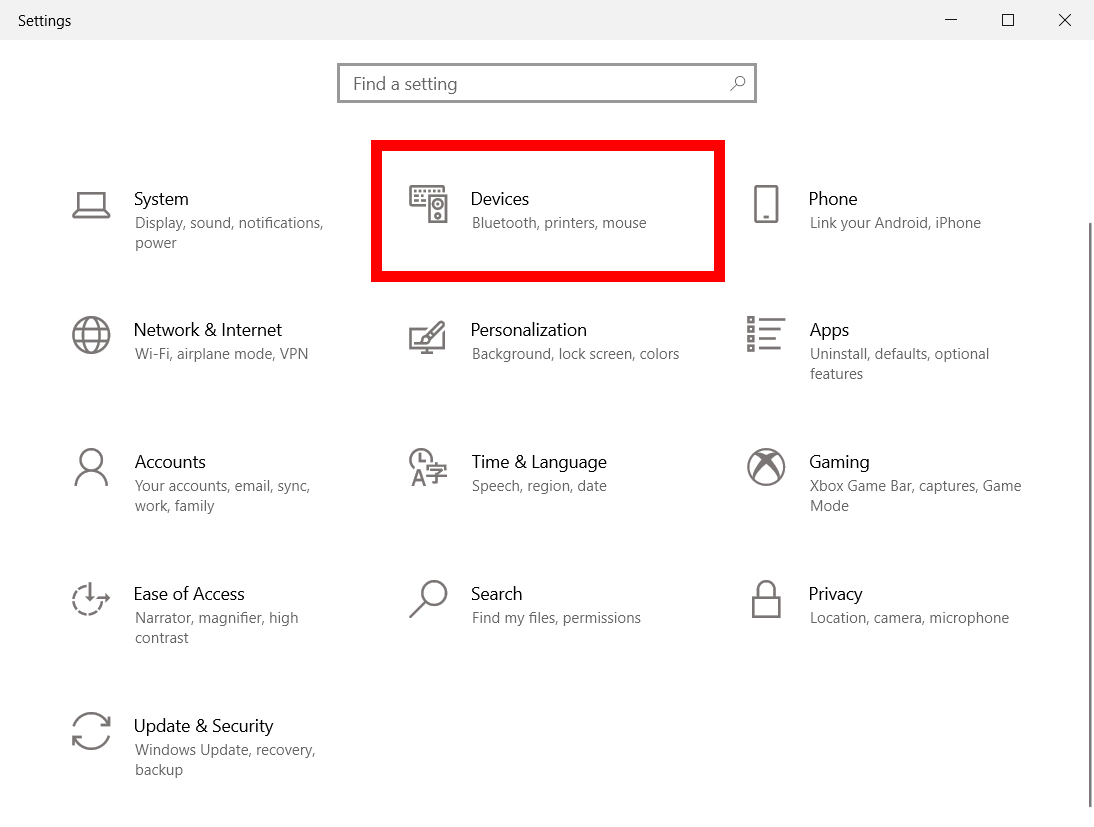Click 'Background, lock screen, colors' text
1094x827 pixels.
(575, 355)
